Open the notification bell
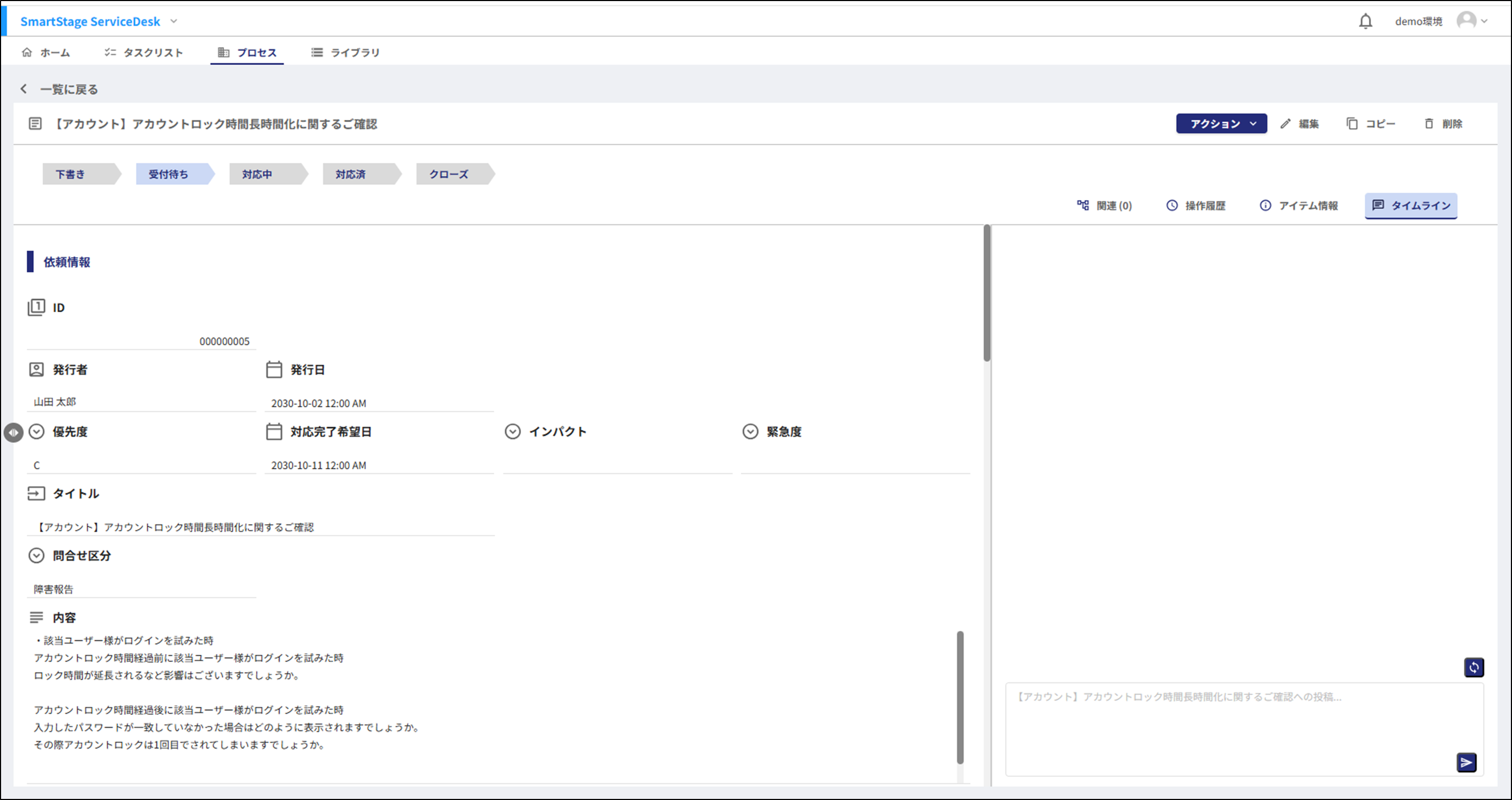The width and height of the screenshot is (1512, 800). 1366,20
